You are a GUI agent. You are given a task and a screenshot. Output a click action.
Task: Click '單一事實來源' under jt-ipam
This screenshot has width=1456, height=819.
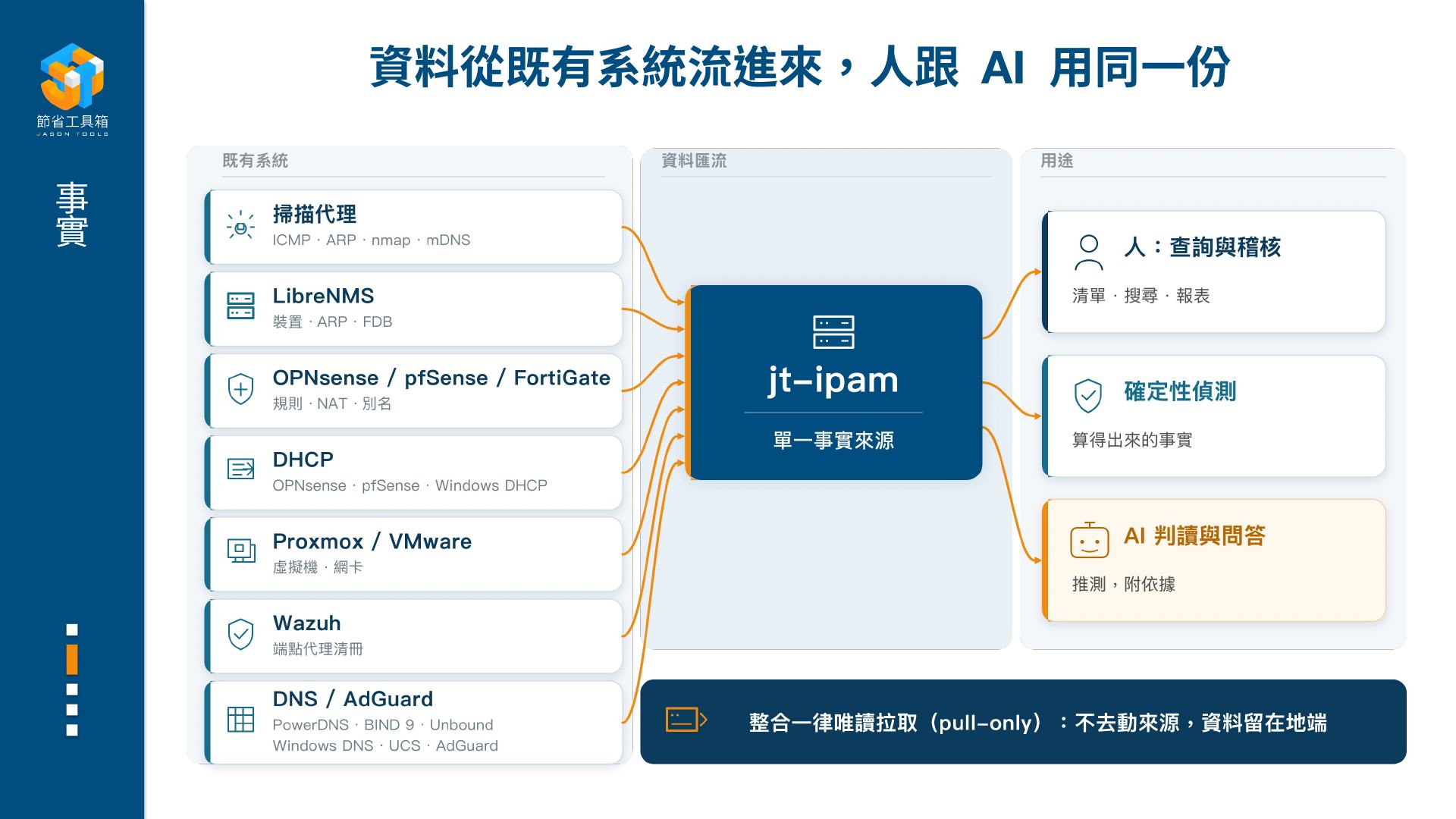click(x=833, y=441)
